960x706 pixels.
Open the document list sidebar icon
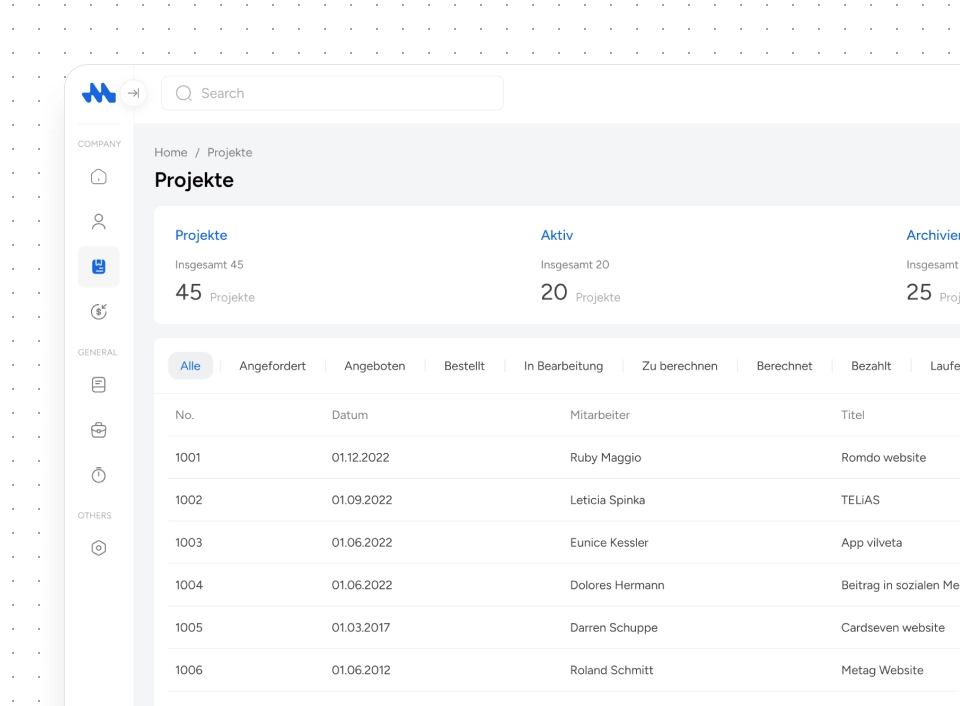click(x=98, y=385)
